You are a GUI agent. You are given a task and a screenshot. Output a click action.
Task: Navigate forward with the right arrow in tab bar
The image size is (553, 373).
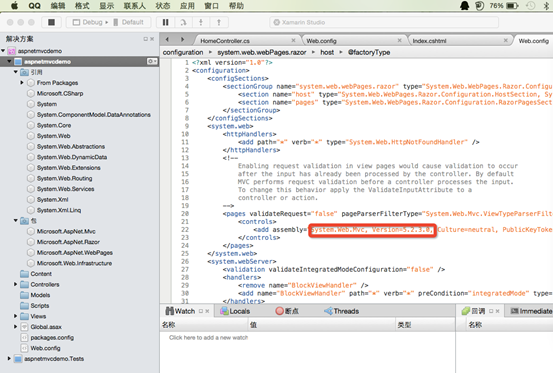(x=182, y=39)
